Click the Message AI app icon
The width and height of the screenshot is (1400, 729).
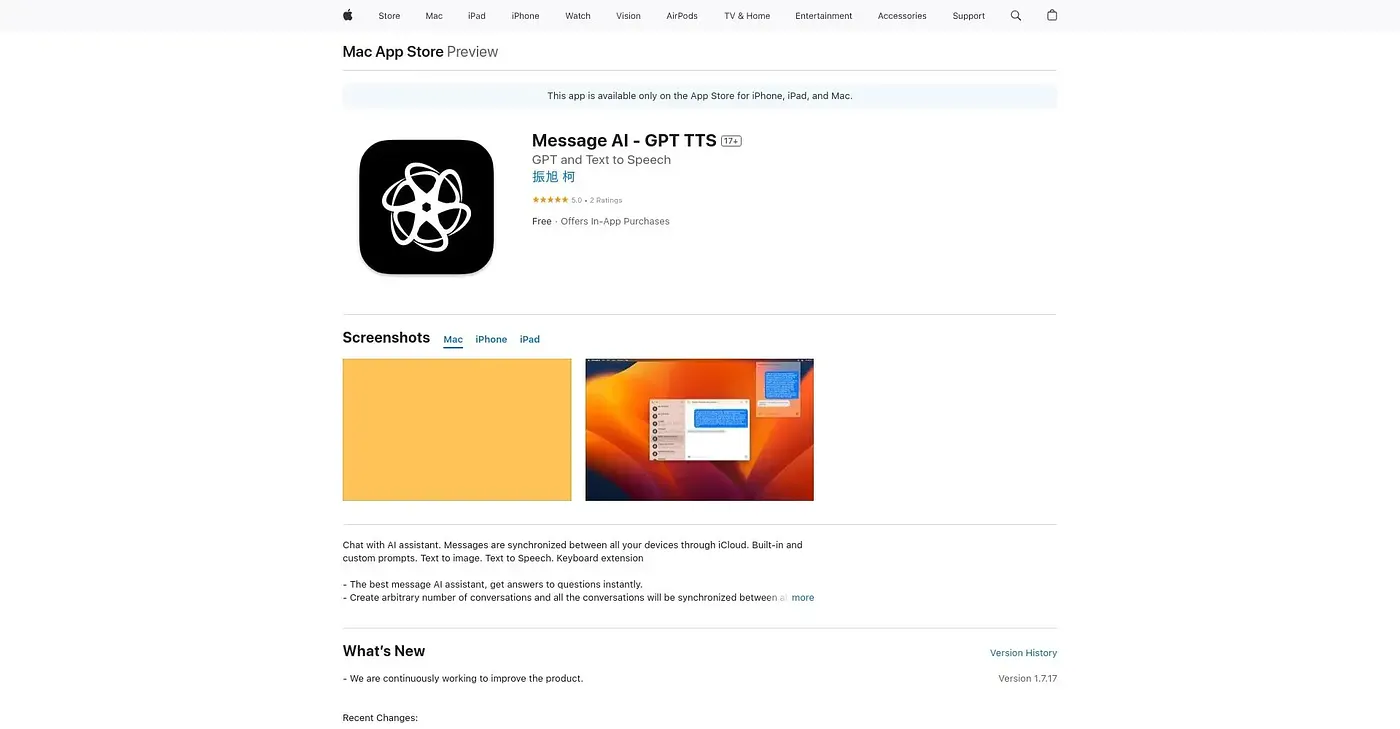point(426,207)
